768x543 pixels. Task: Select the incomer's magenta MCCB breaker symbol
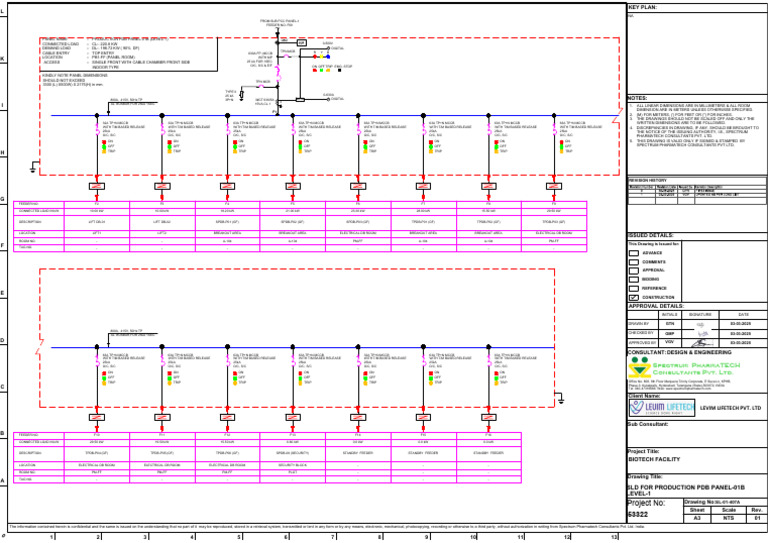point(278,73)
